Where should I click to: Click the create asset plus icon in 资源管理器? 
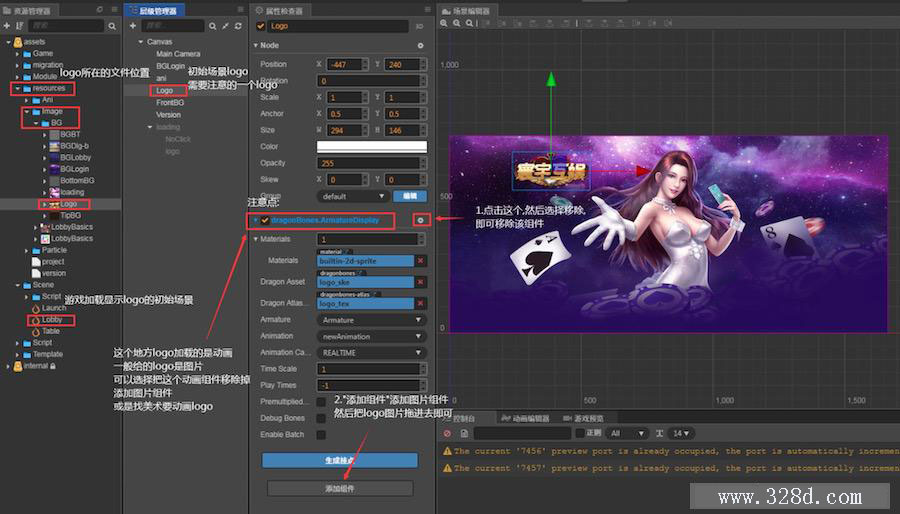(9, 25)
